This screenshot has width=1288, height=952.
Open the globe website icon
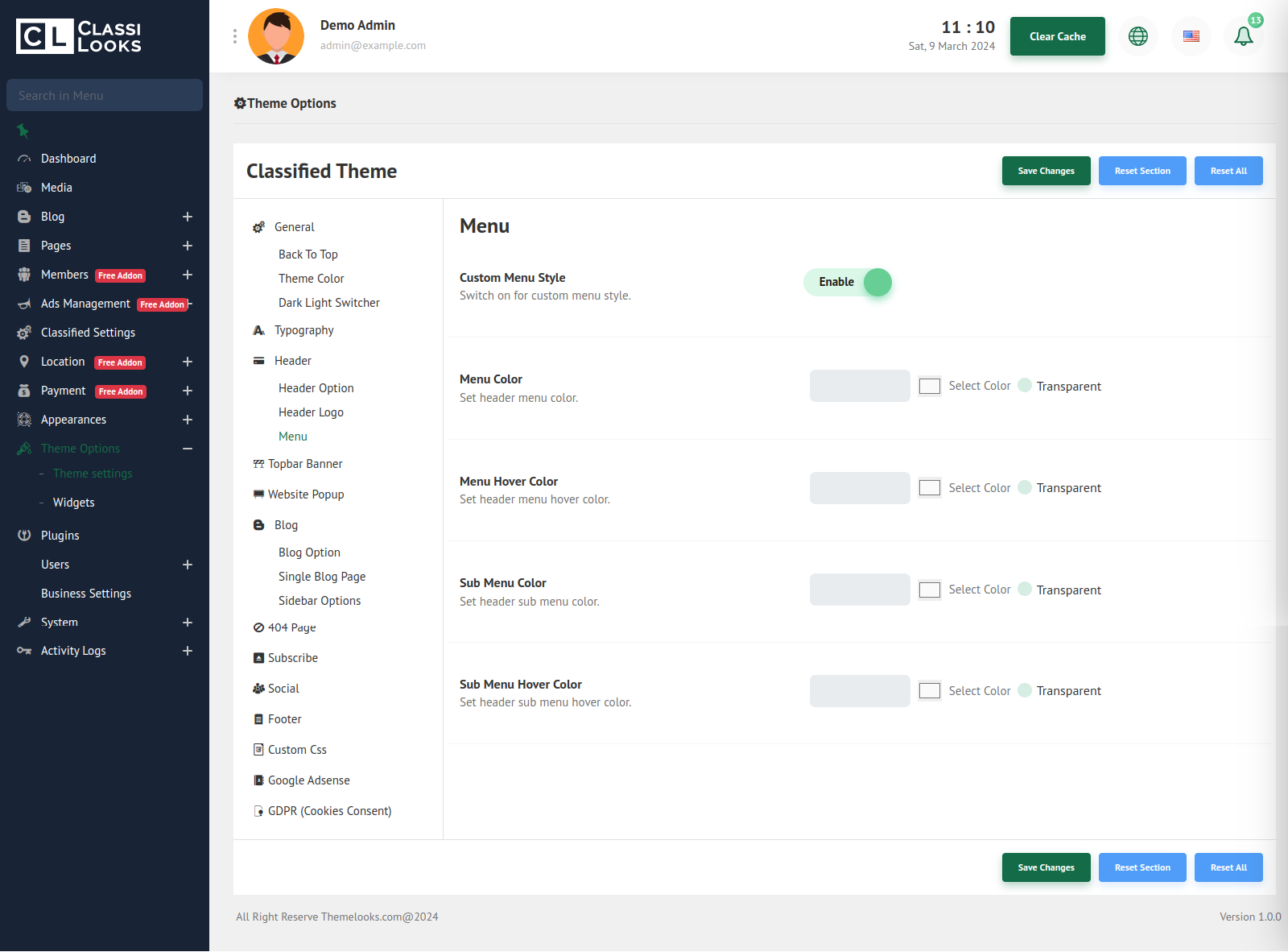click(x=1137, y=36)
